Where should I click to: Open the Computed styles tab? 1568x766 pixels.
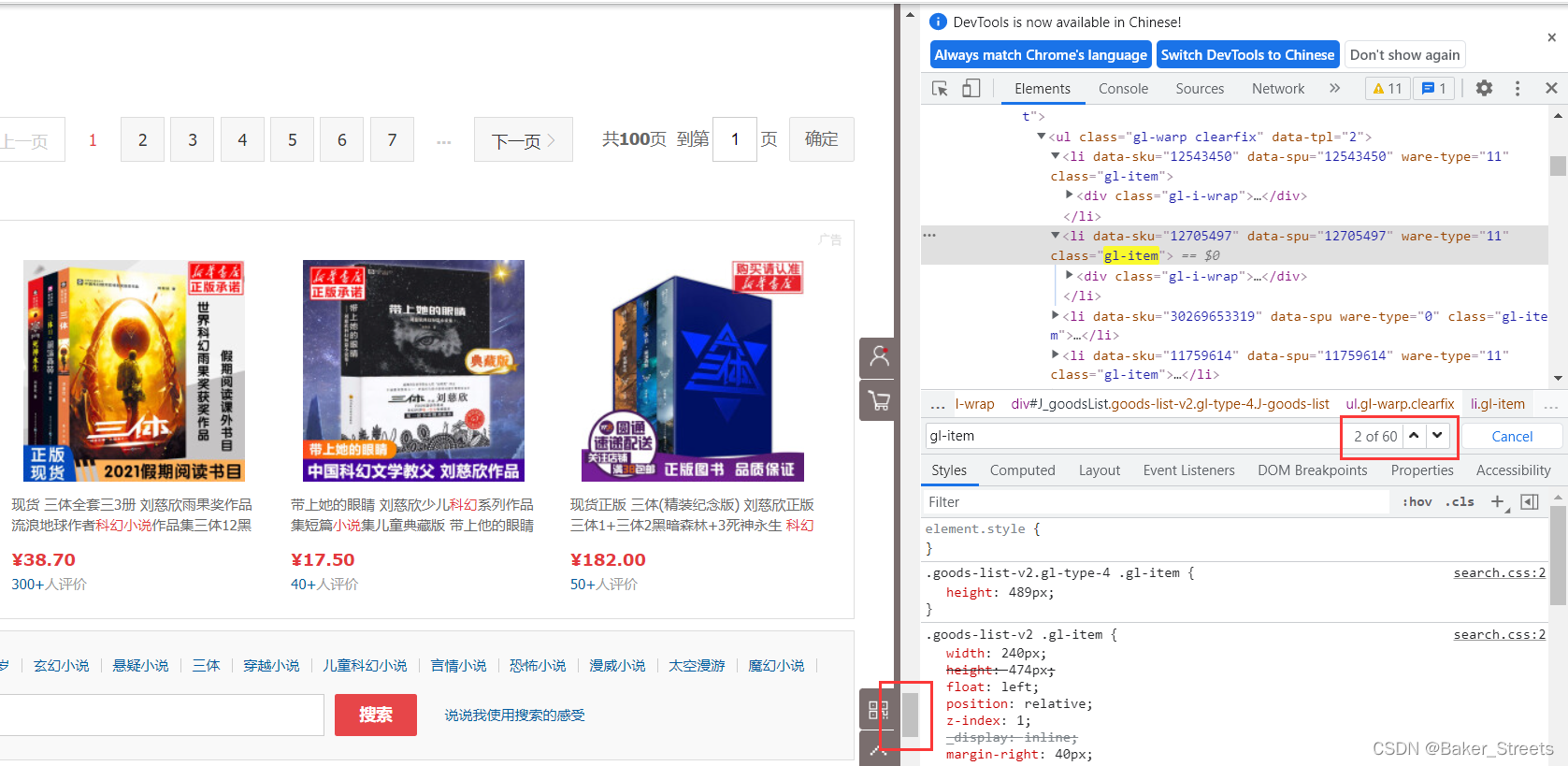1022,470
